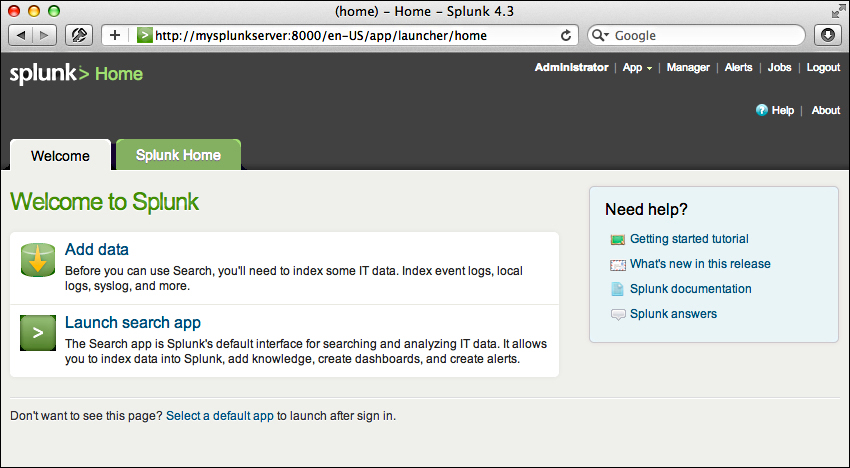
Task: Click the Getting started tutorial icon
Action: [x=617, y=239]
